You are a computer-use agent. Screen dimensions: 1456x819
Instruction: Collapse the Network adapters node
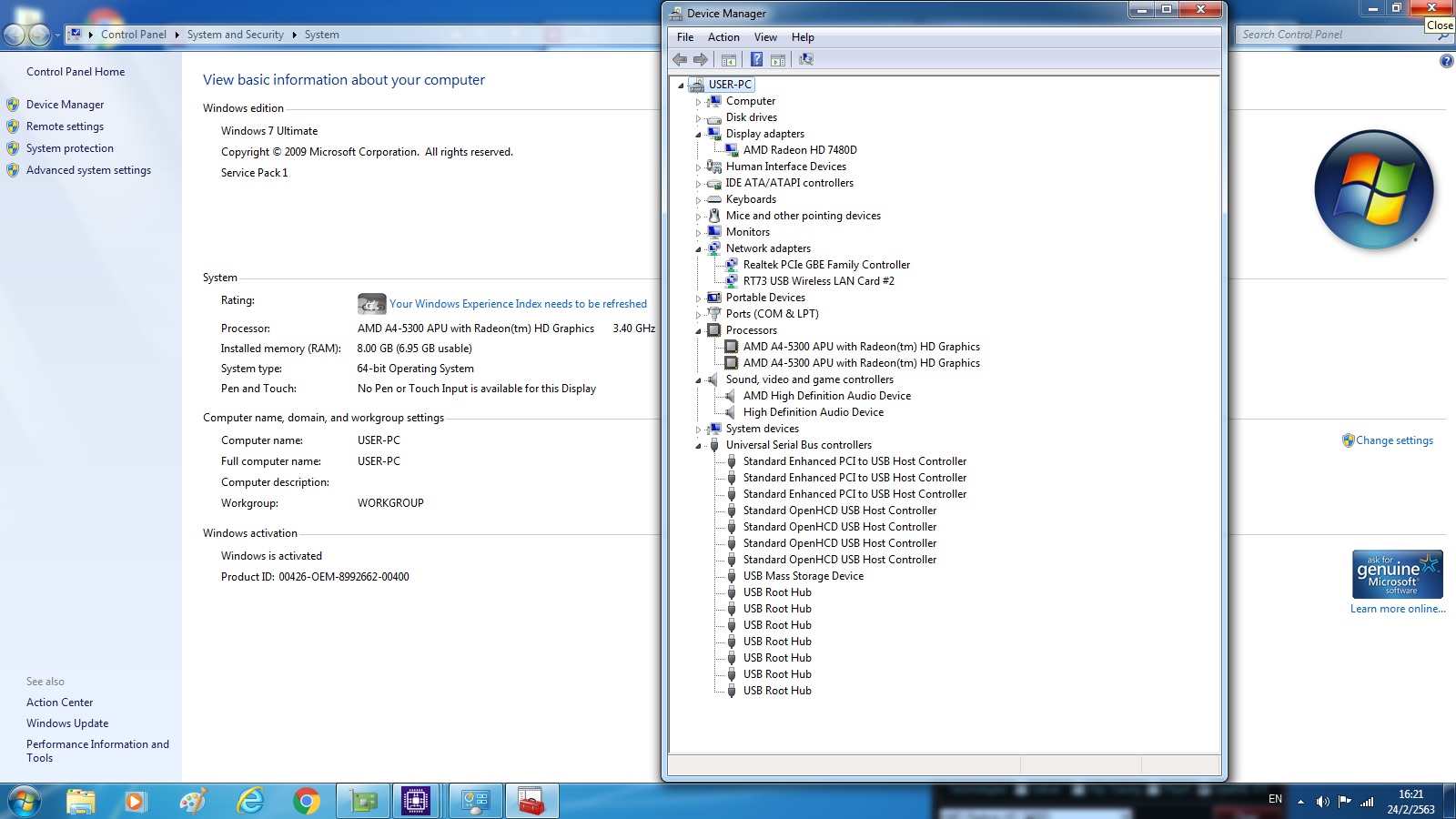coord(699,249)
